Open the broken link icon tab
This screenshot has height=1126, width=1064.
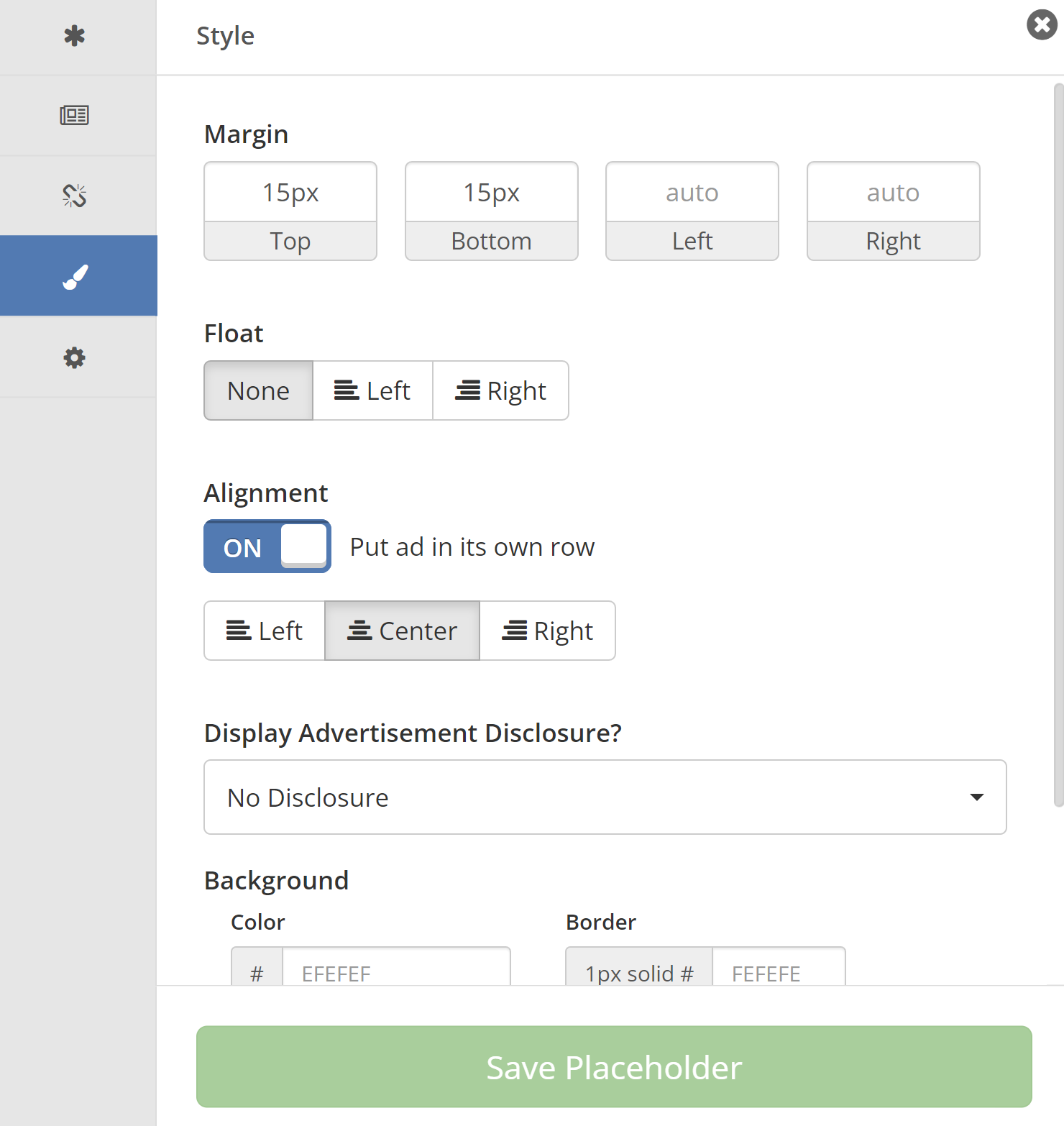[x=75, y=196]
